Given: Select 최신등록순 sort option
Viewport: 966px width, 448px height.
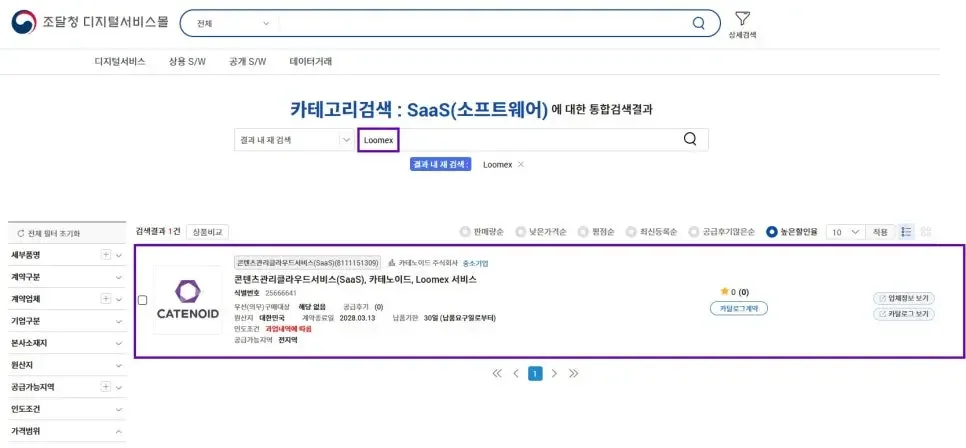Looking at the screenshot, I should (631, 231).
